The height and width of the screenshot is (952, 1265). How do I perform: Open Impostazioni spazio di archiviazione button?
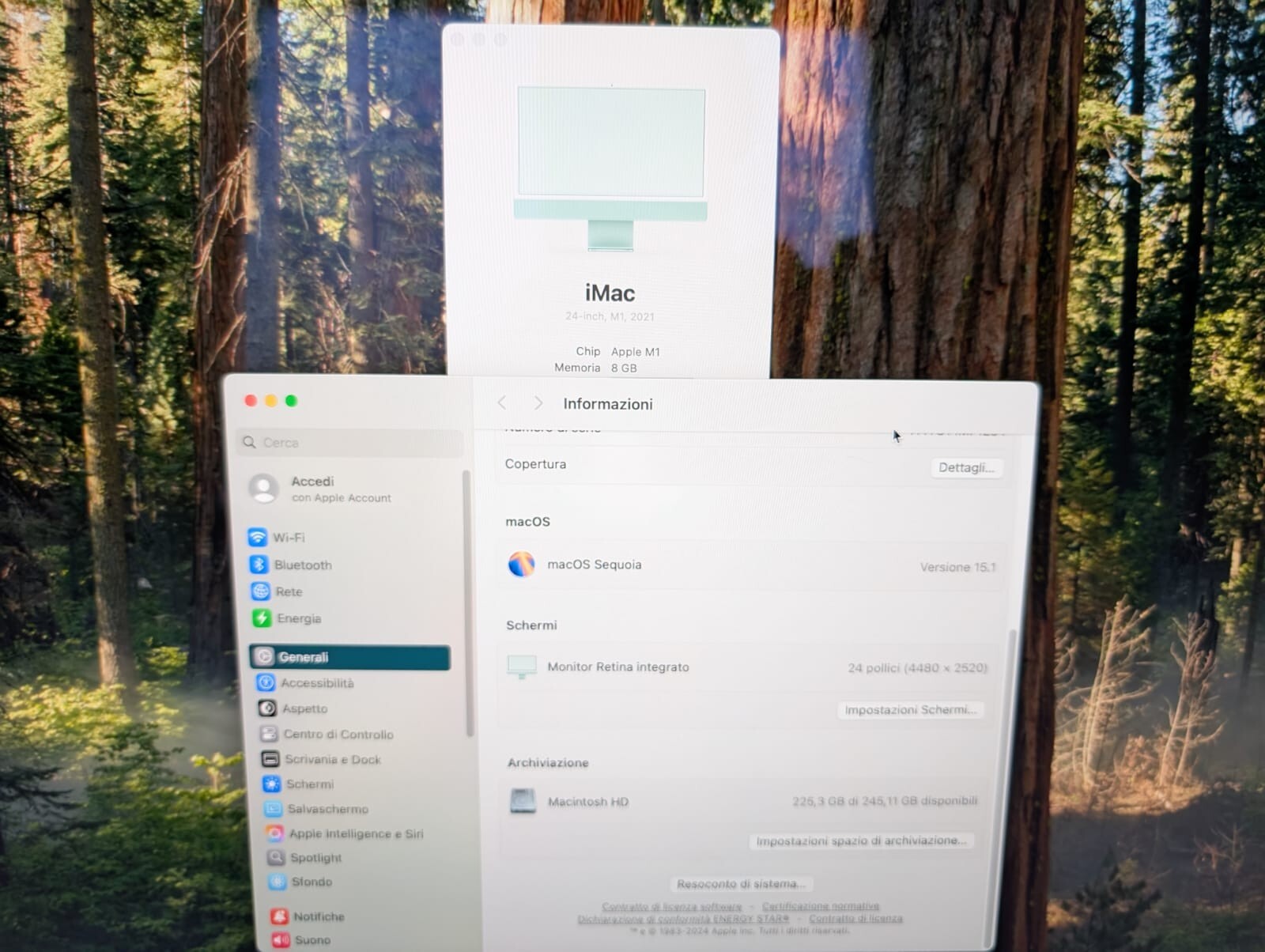pyautogui.click(x=862, y=841)
